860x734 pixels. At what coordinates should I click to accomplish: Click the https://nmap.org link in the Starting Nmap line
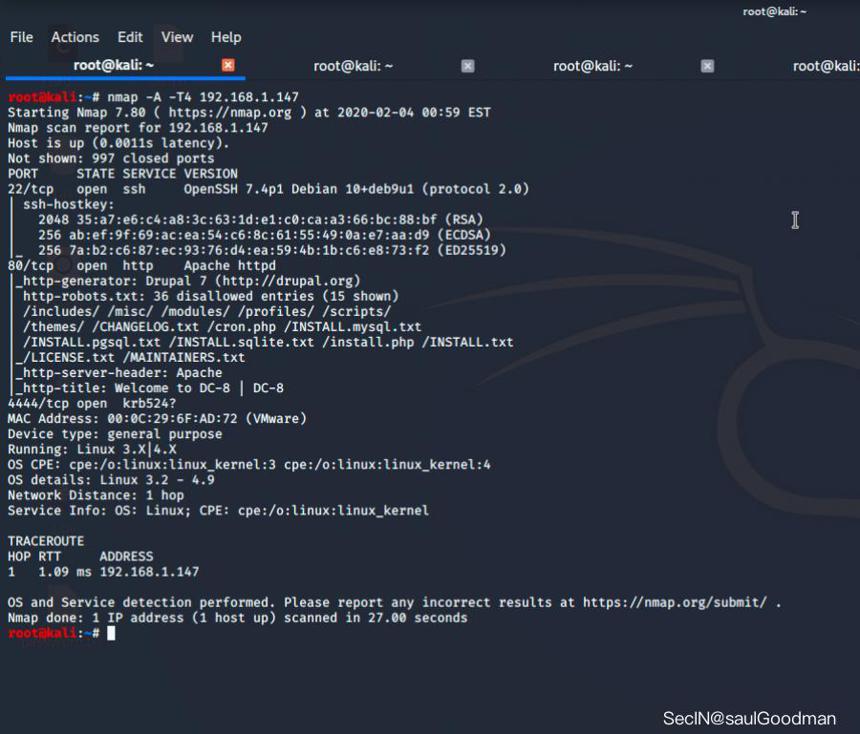[230, 112]
